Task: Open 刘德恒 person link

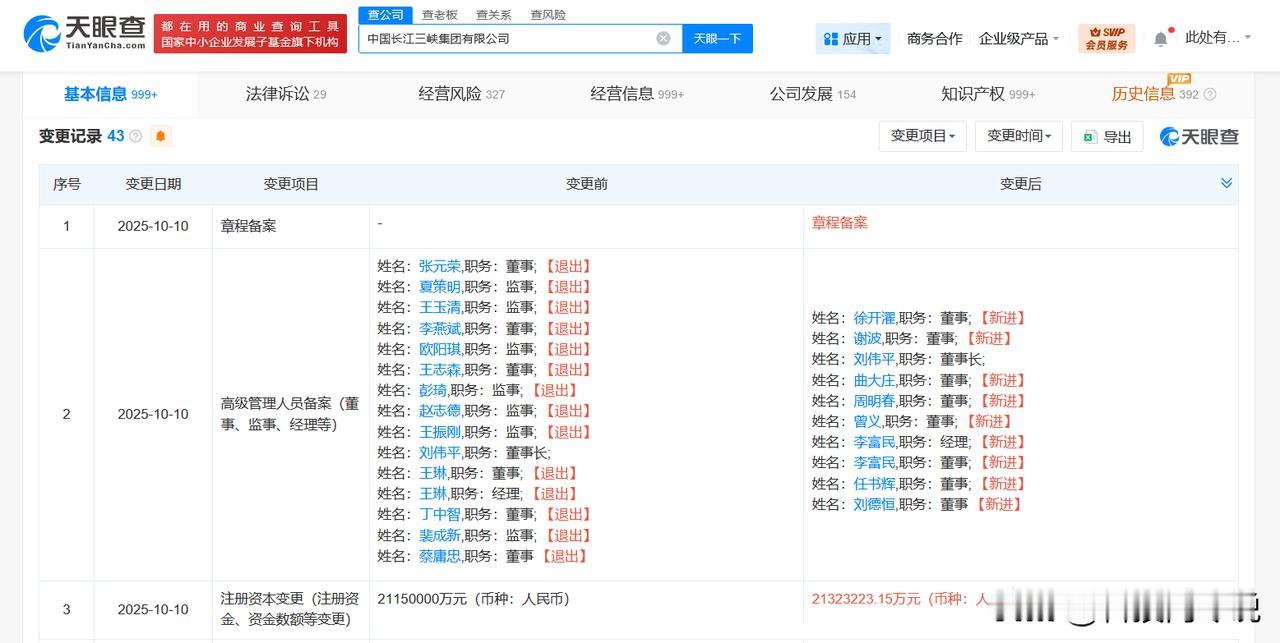Action: [x=874, y=504]
